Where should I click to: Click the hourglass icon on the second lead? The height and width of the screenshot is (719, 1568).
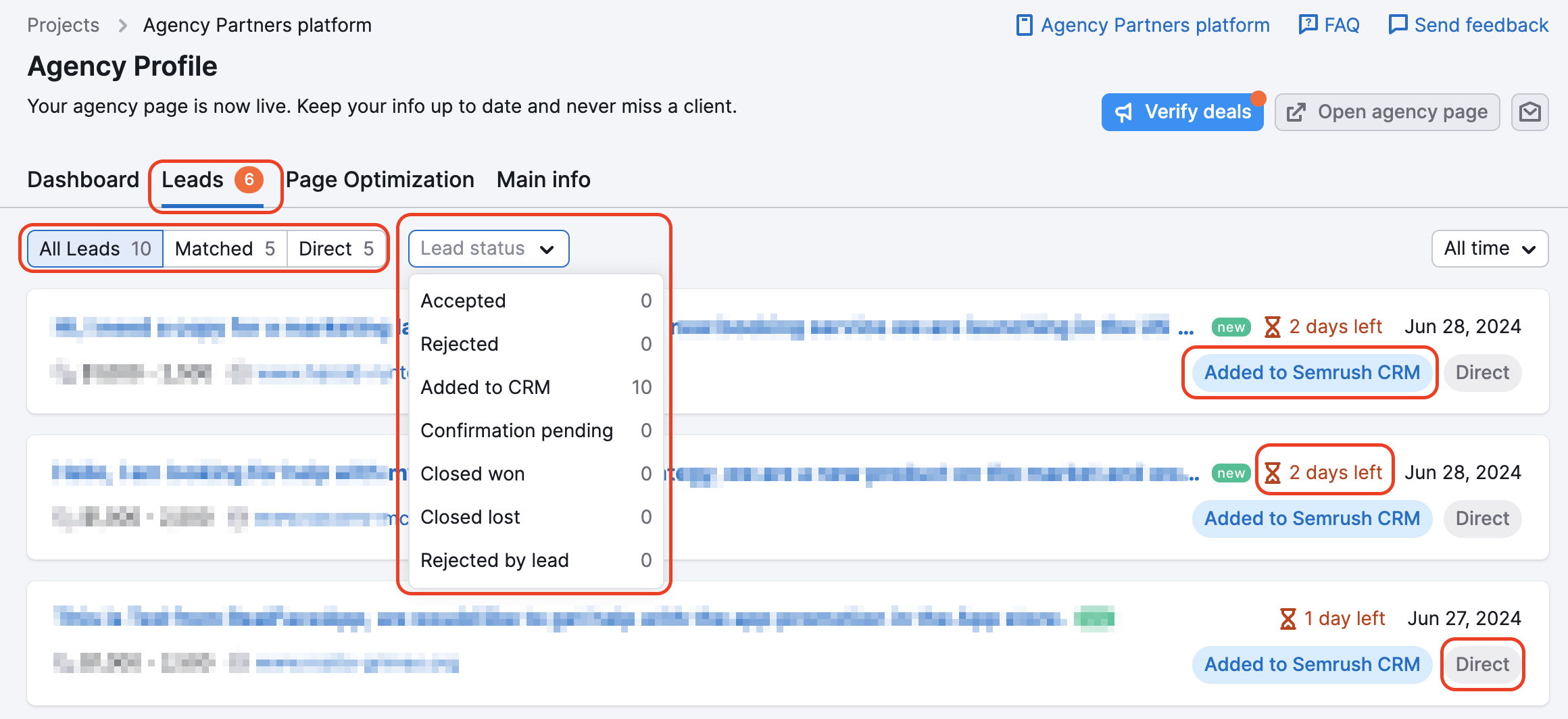point(1273,473)
